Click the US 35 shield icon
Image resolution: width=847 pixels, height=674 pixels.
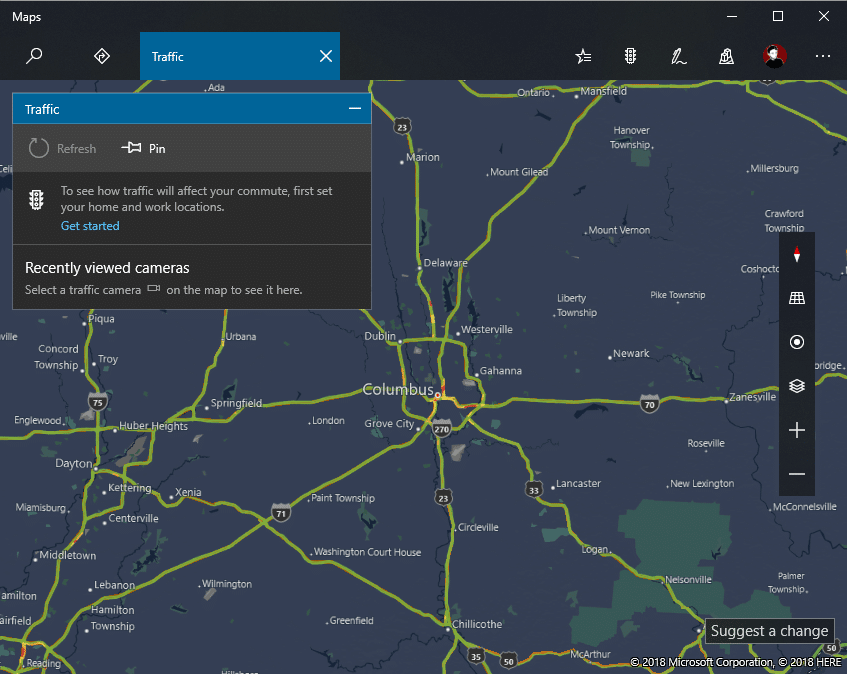pyautogui.click(x=475, y=656)
